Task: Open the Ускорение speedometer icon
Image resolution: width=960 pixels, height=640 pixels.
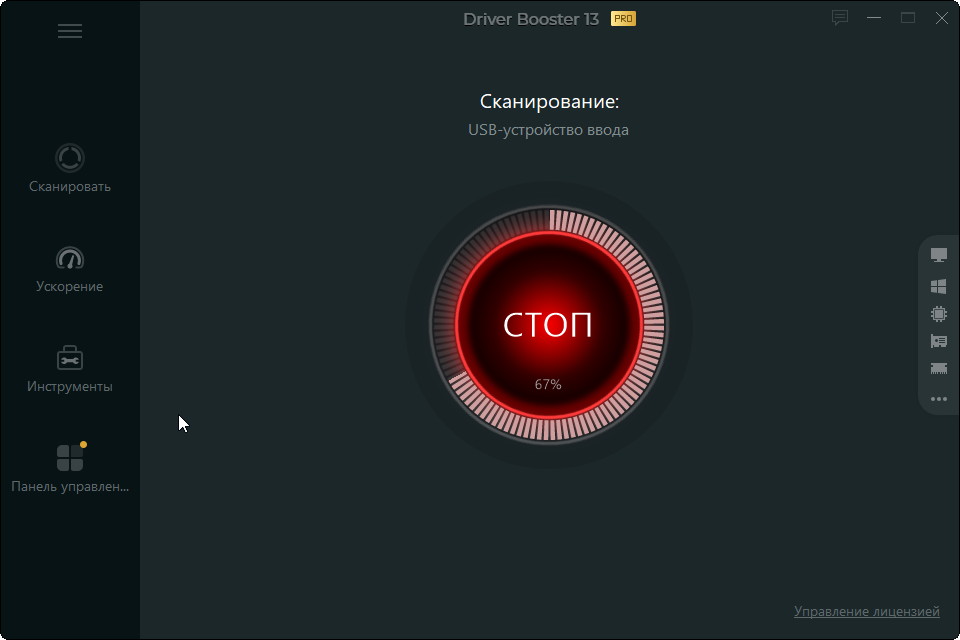Action: [x=70, y=258]
